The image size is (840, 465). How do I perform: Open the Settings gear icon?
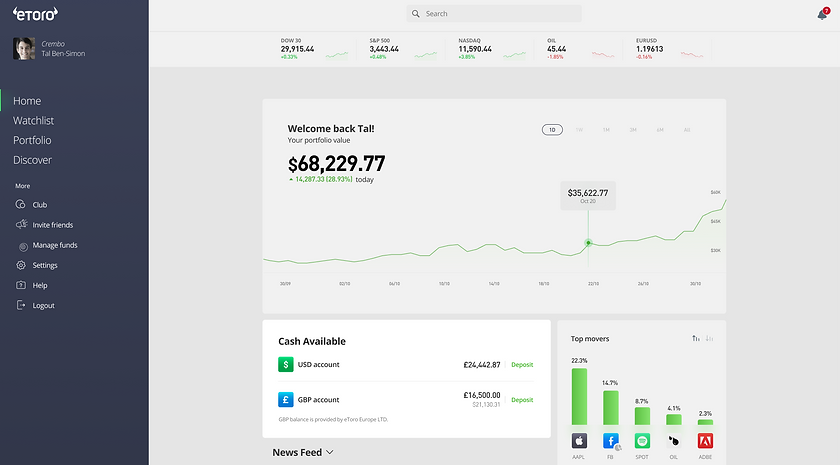click(21, 265)
